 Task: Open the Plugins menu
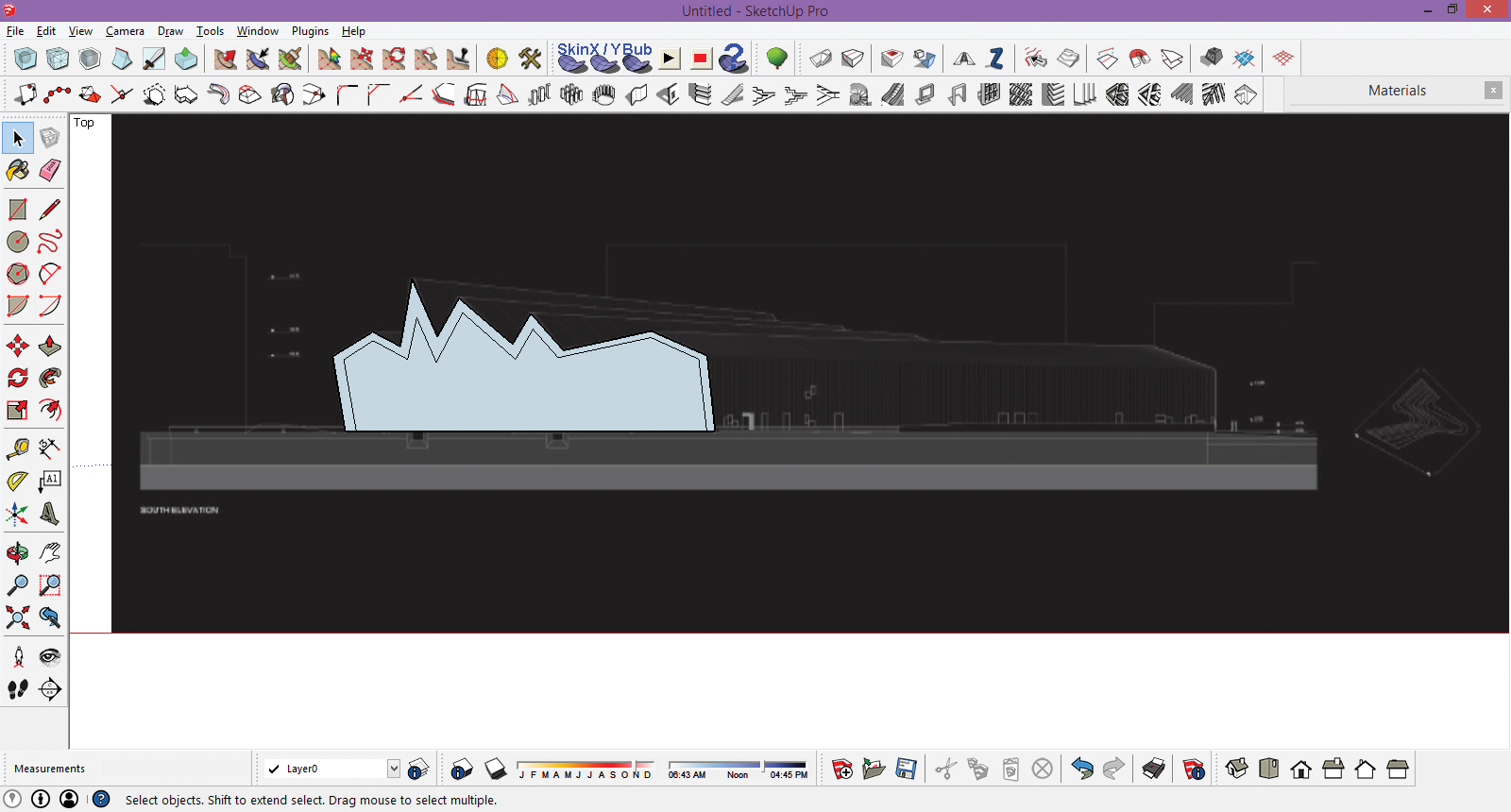(310, 31)
